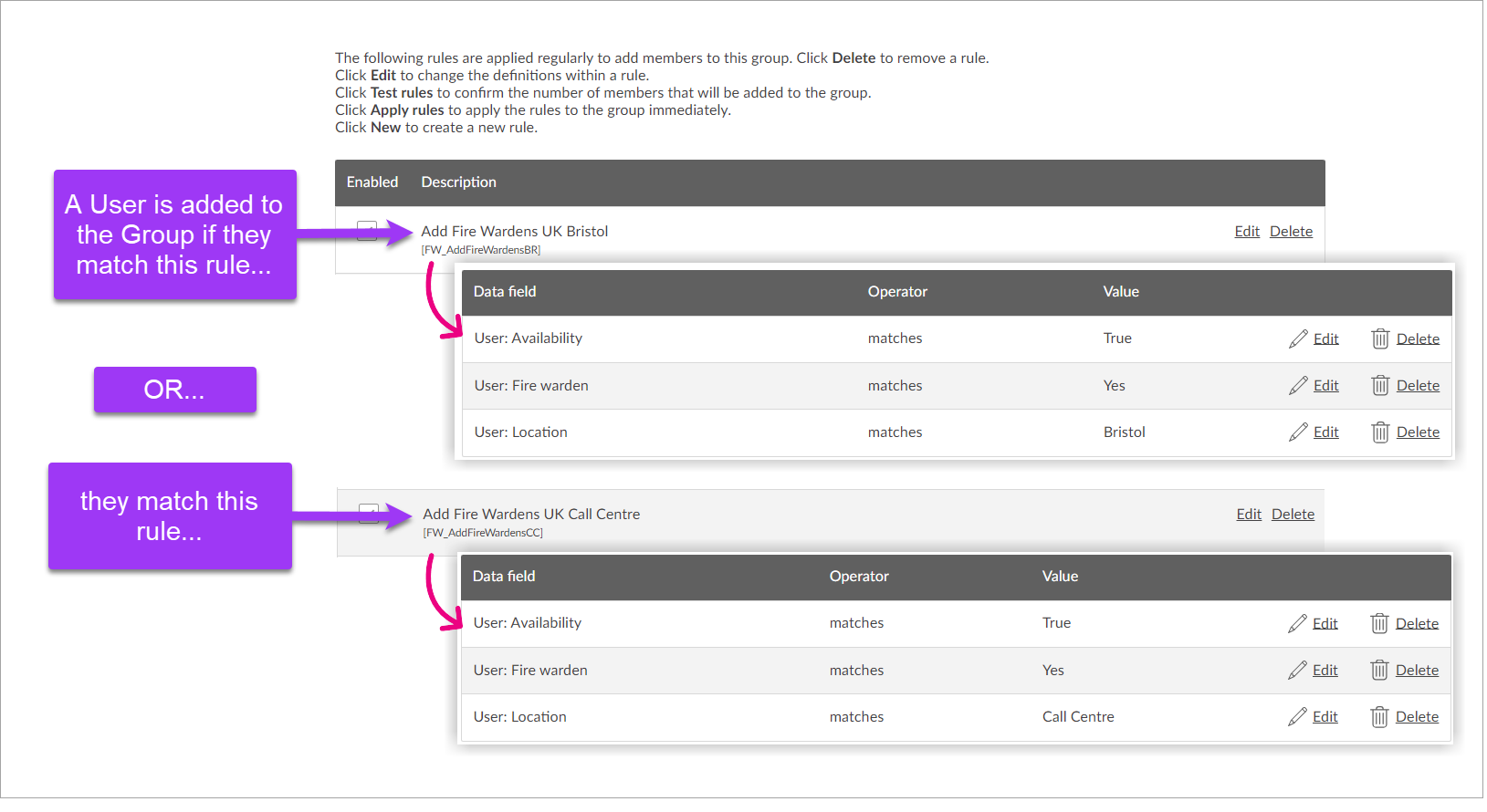The width and height of the screenshot is (1487, 812).
Task: Delete the Add Fire Wardens UK Call Centre rule
Action: (1293, 515)
